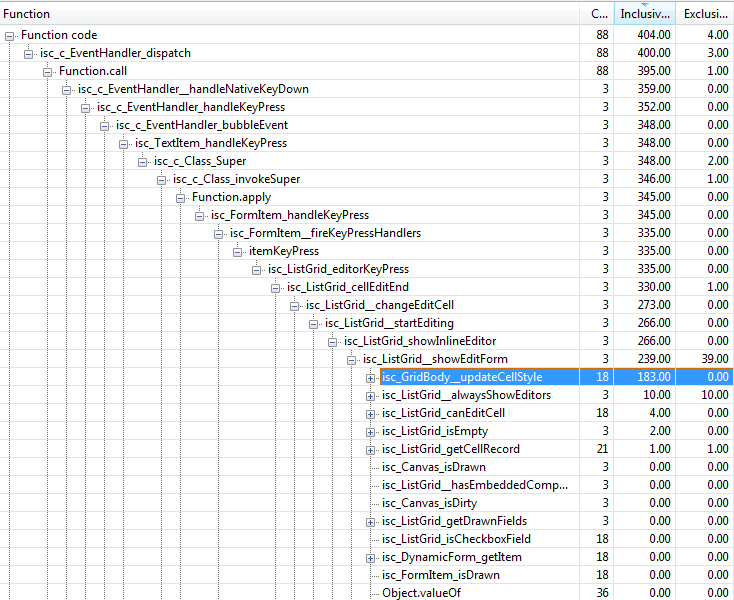Click the Count column header
Image resolution: width=734 pixels, height=600 pixels.
point(598,14)
